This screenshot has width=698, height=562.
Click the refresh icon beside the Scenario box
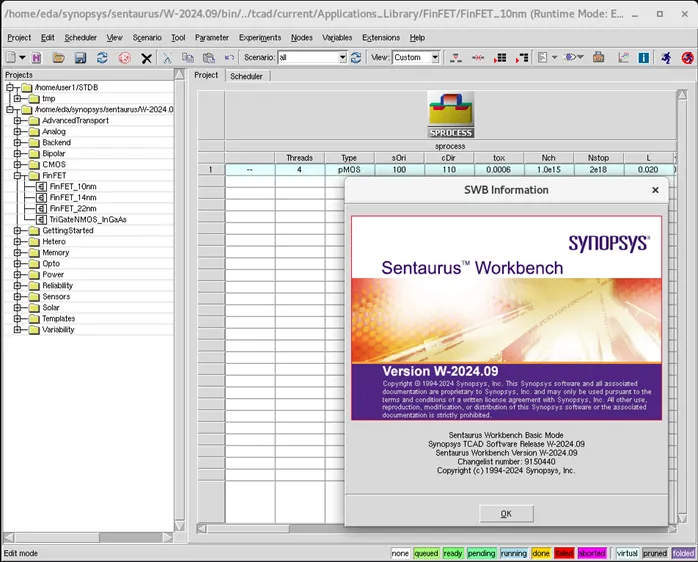(x=356, y=57)
